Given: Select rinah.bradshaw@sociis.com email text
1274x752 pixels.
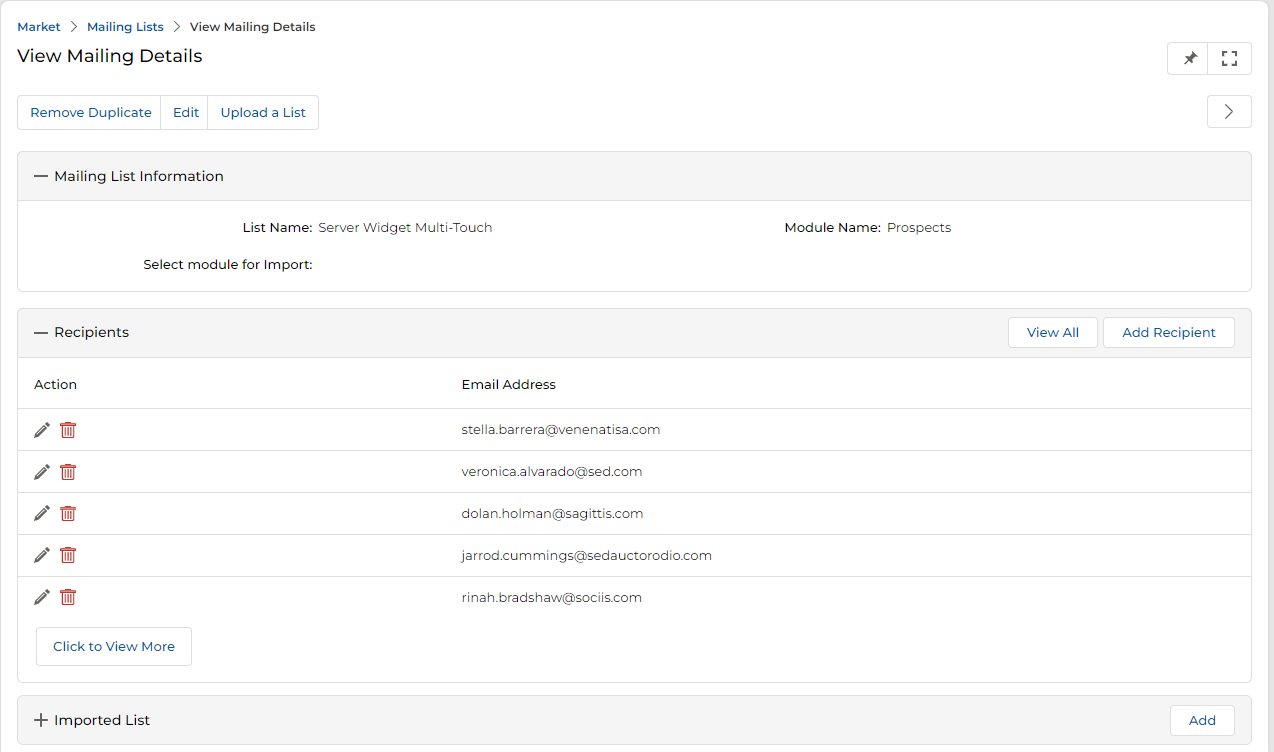Looking at the screenshot, I should click(552, 597).
